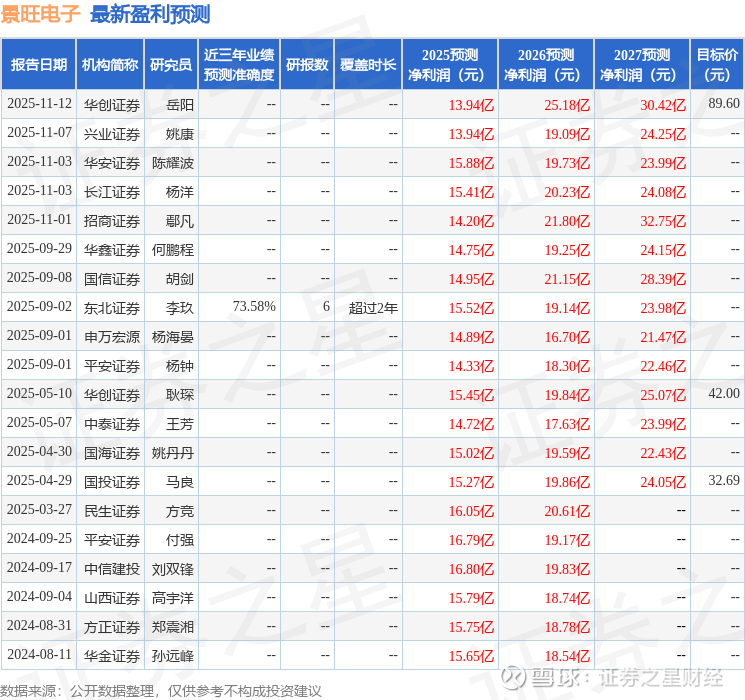The height and width of the screenshot is (700, 745).
Task: Select the target price 32.69
Action: (724, 480)
